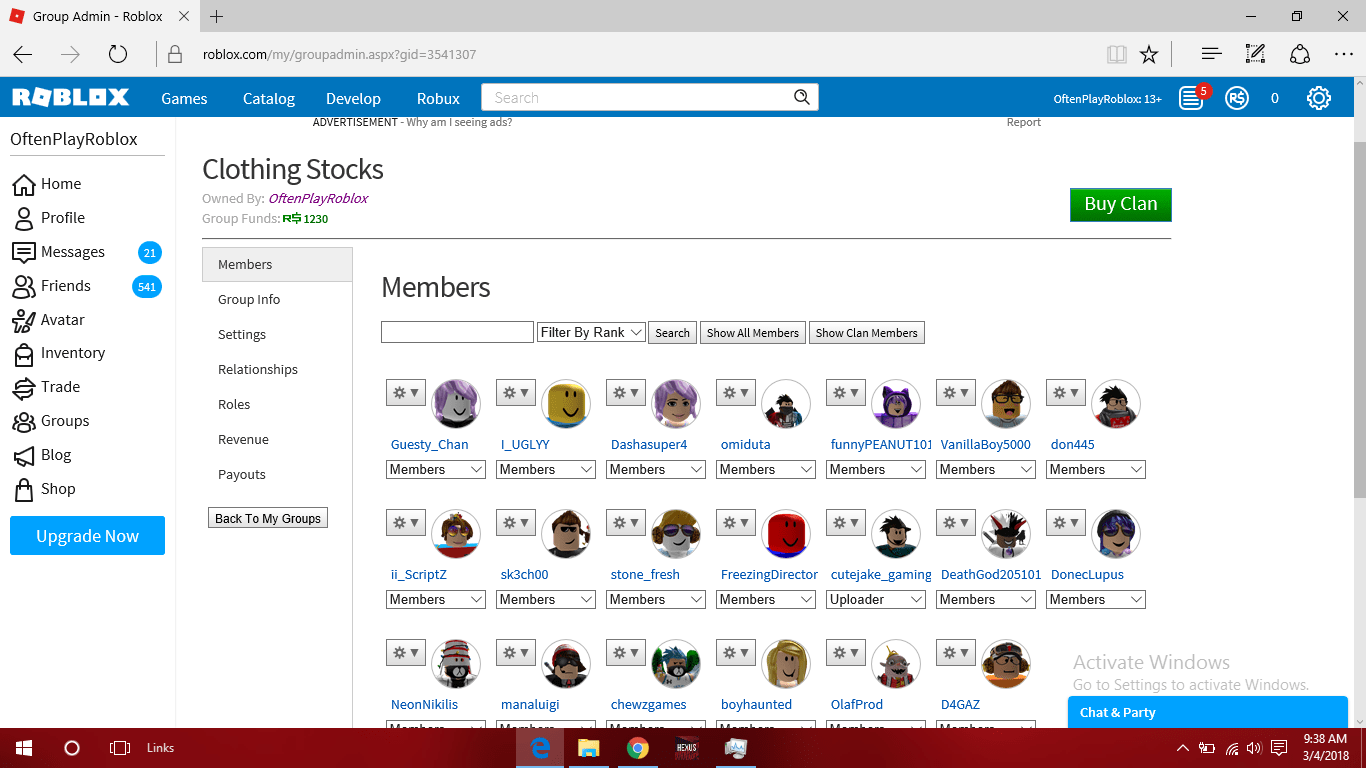The height and width of the screenshot is (768, 1366).
Task: Expand the Filter By Rank dropdown
Action: [x=591, y=332]
